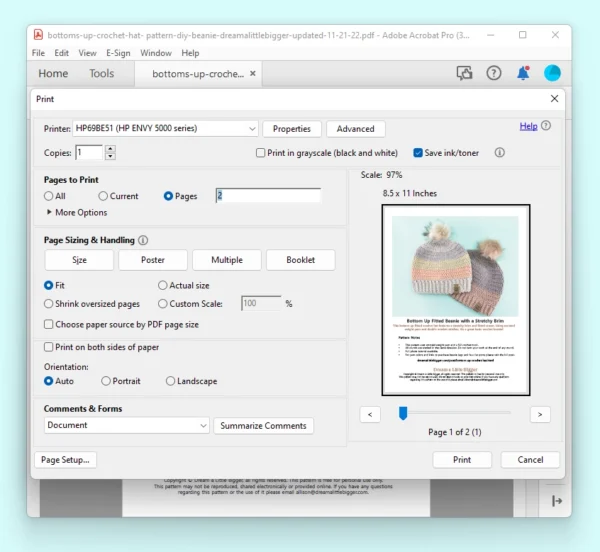The image size is (600, 552).
Task: Open the Help link in Print dialog
Action: [x=528, y=126]
